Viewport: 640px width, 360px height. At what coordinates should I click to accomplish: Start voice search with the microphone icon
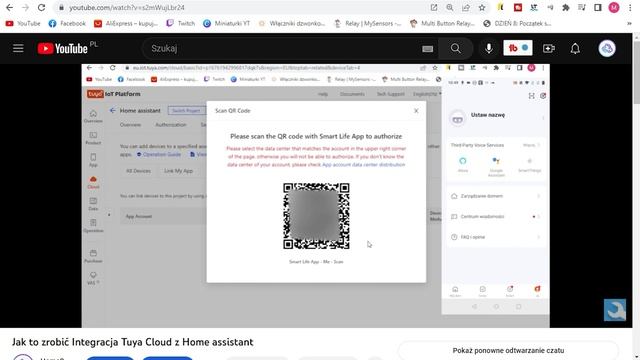pos(489,48)
